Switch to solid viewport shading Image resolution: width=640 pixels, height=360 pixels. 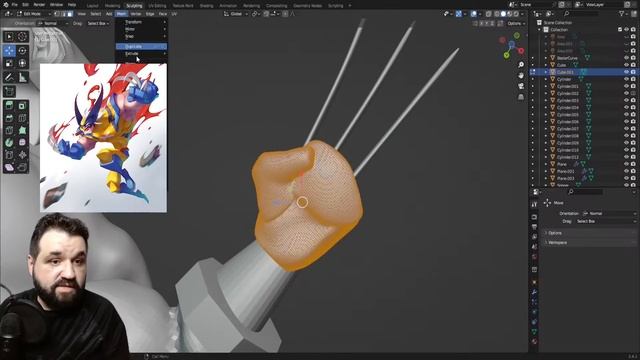(503, 14)
